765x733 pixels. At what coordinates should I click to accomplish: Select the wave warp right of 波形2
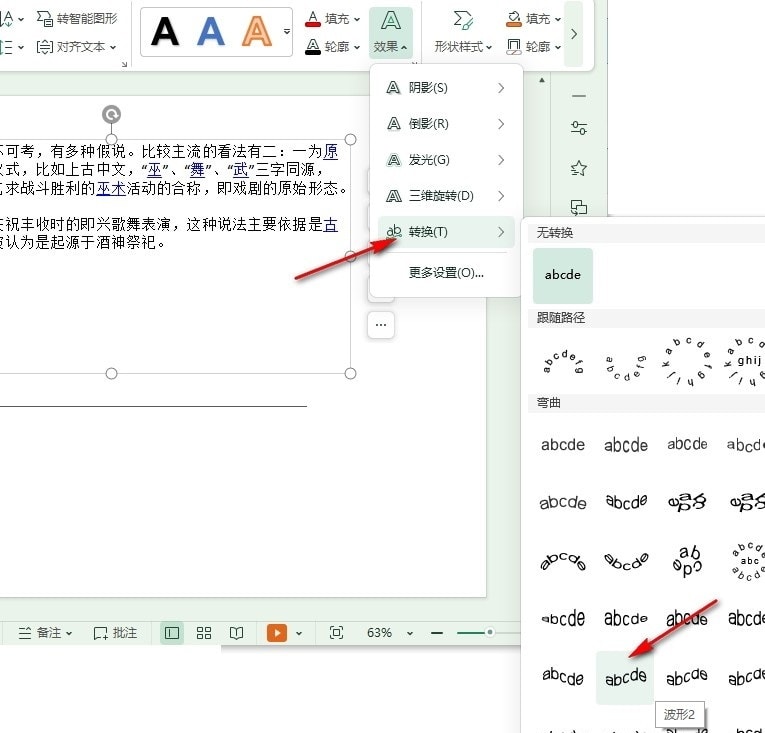(687, 676)
